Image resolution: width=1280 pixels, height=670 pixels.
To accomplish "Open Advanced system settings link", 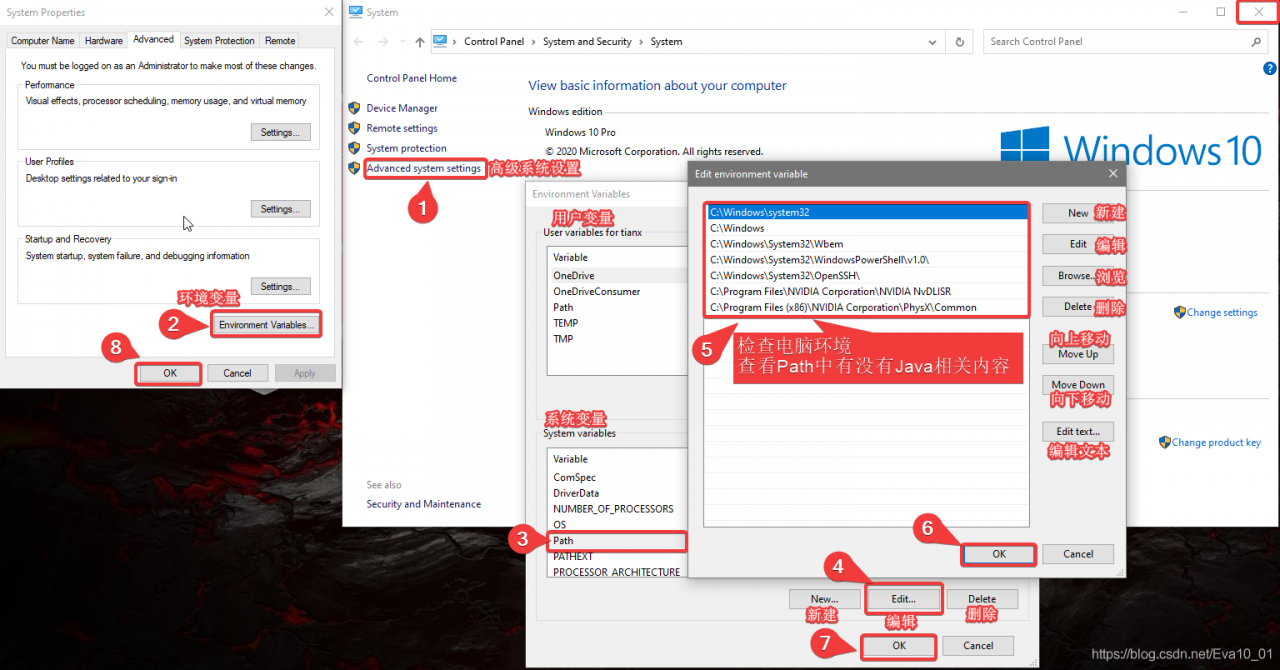I will click(424, 168).
